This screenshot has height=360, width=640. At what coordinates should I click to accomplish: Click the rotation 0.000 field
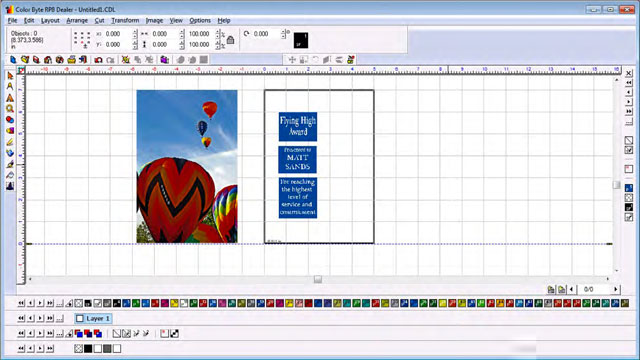coord(266,34)
